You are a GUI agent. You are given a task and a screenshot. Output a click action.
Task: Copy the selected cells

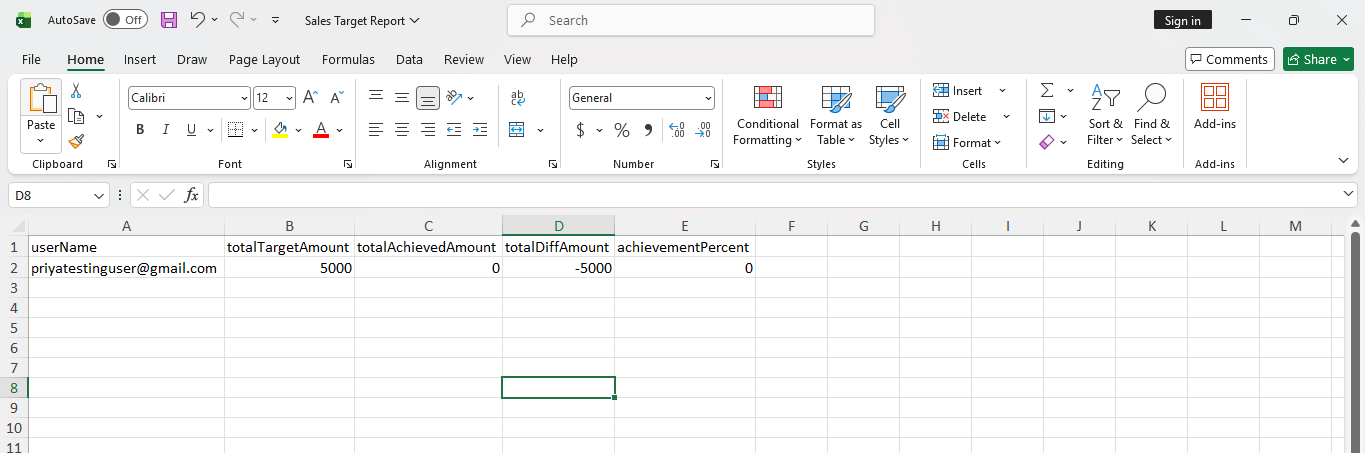tap(76, 116)
